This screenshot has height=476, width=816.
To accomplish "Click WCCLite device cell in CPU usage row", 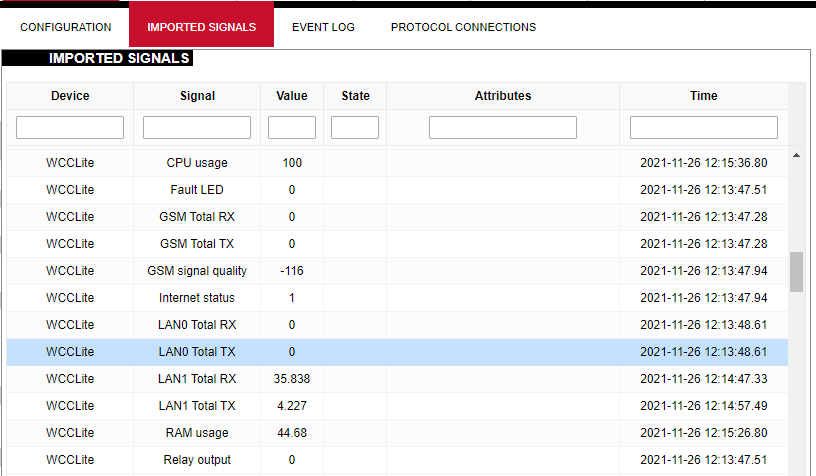I will tap(70, 163).
